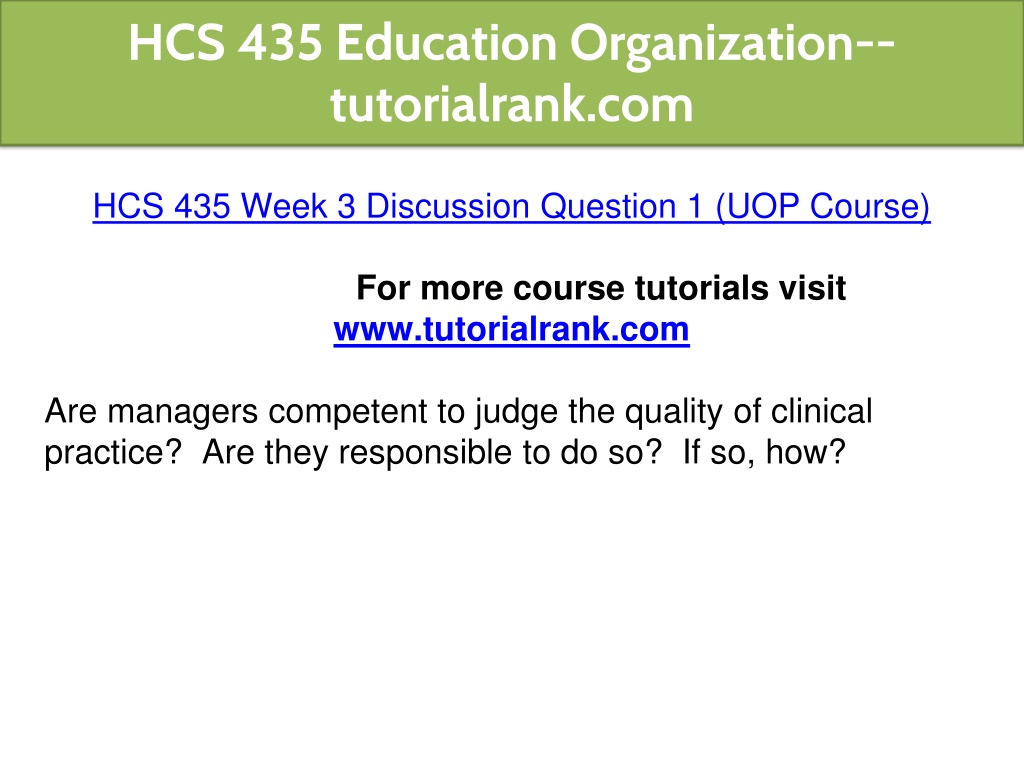
Task: Click 'tutorialrank.com' in the green header
Action: pos(511,104)
